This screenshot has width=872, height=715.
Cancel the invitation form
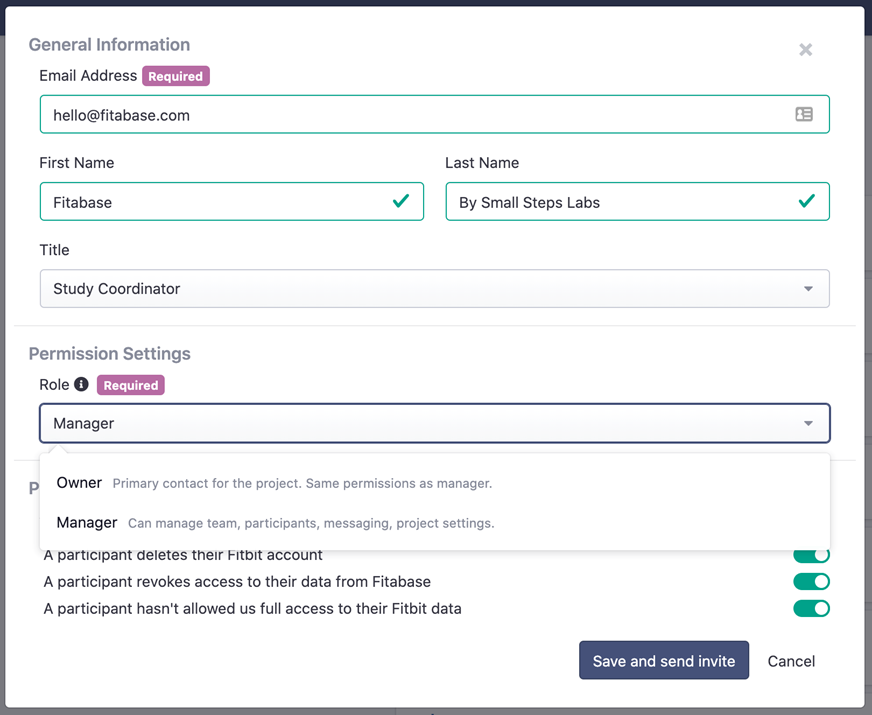(x=791, y=661)
